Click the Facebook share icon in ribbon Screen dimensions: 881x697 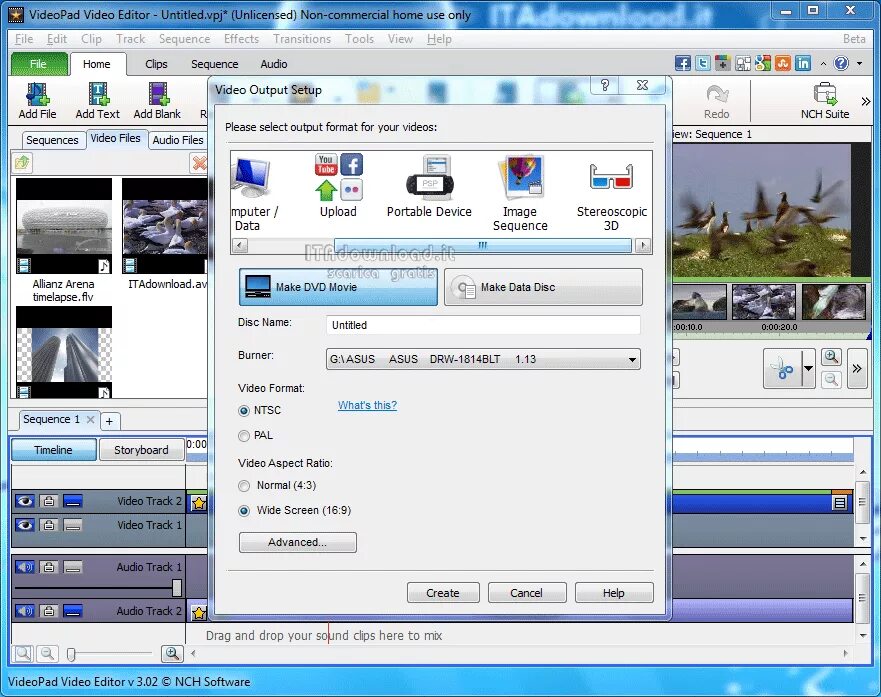(683, 63)
